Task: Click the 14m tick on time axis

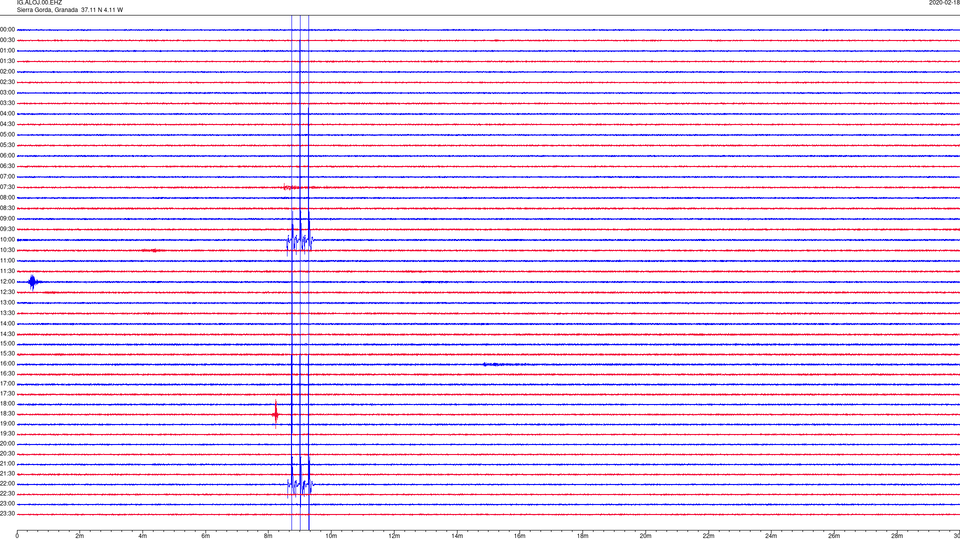Action: coord(457,536)
